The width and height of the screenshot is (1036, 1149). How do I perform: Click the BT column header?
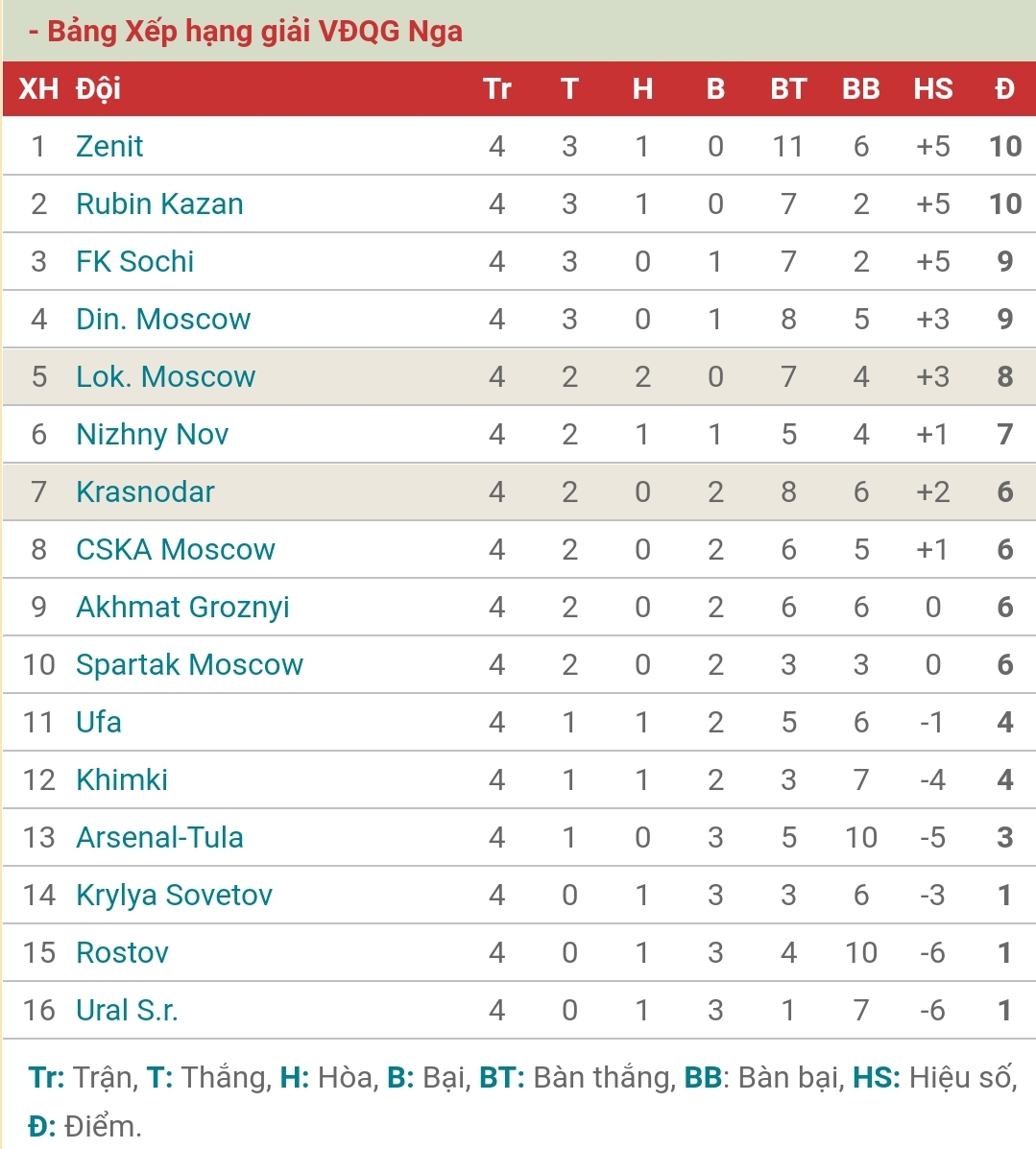[x=787, y=89]
